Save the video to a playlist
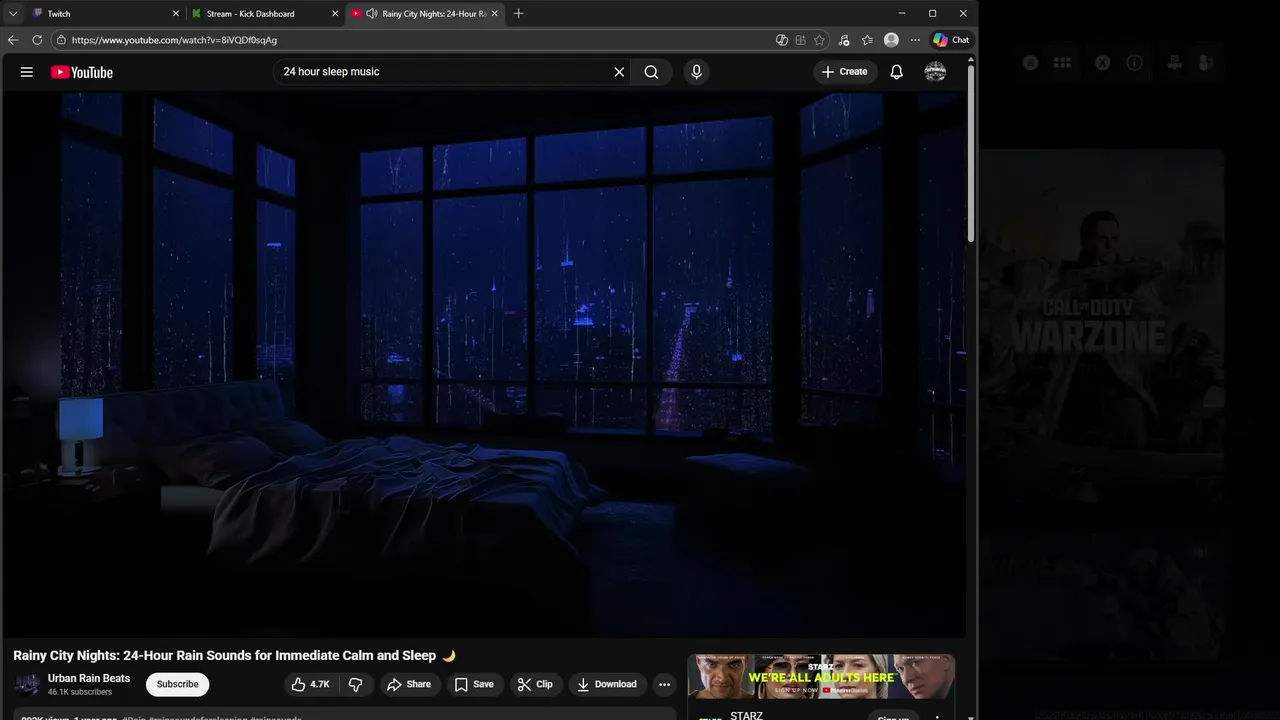Image resolution: width=1280 pixels, height=720 pixels. point(474,684)
